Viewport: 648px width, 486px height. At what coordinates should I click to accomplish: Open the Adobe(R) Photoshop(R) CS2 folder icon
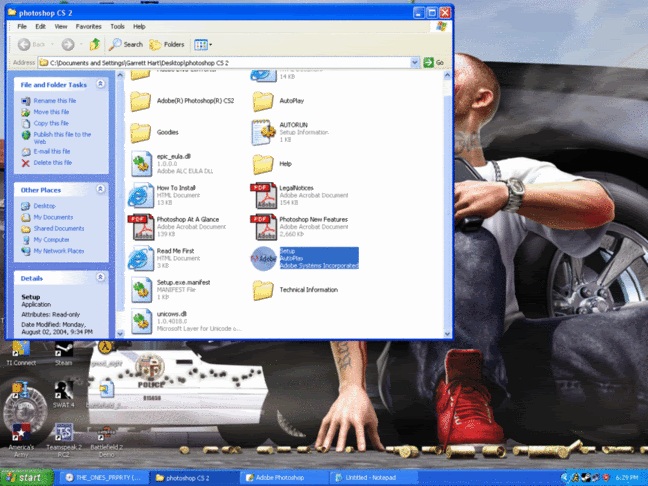pos(141,101)
